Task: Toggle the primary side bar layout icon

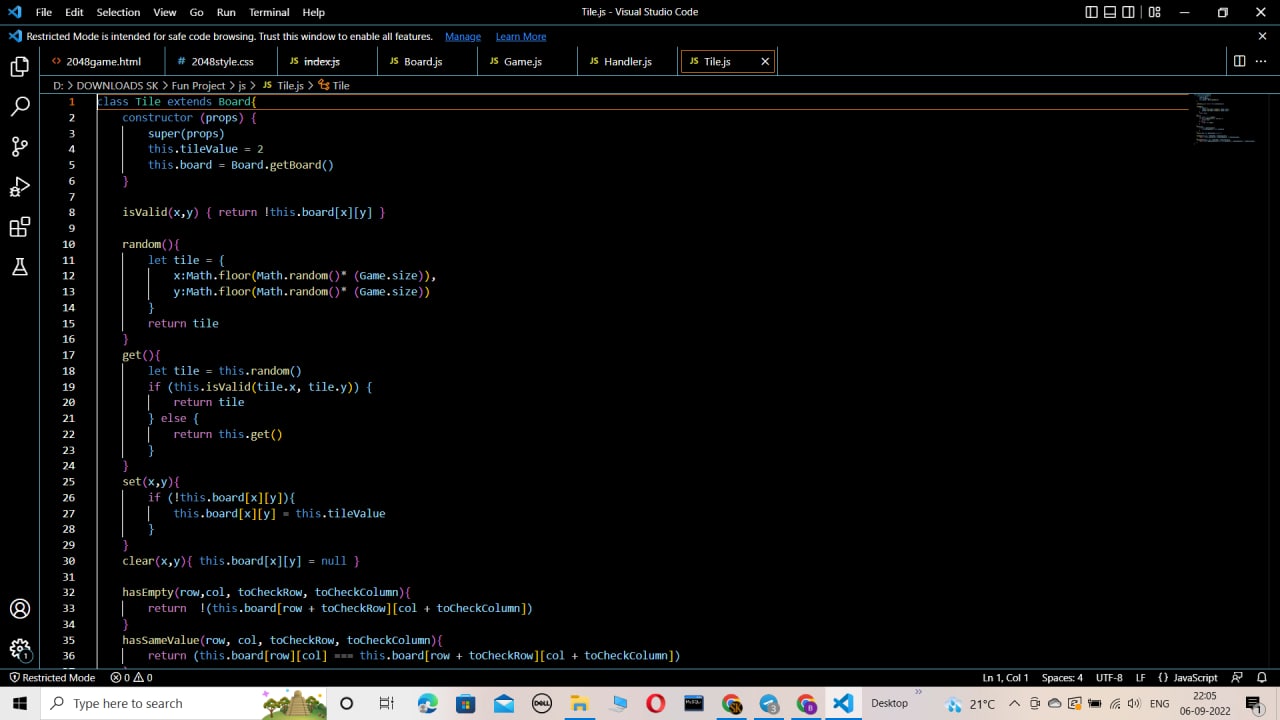Action: (1091, 12)
